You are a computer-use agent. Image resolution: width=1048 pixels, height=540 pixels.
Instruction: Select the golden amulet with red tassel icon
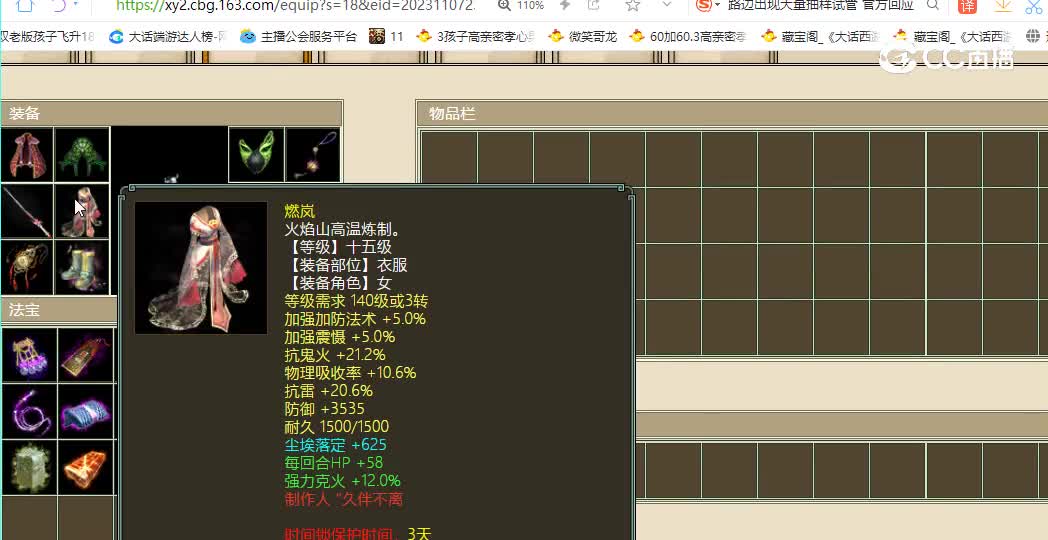[27, 267]
